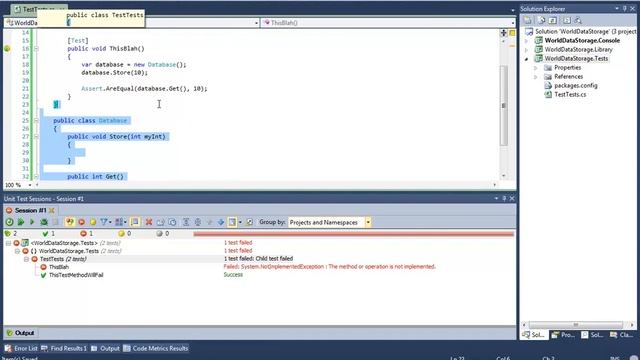Image resolution: width=640 pixels, height=360 pixels.
Task: Toggle show ignored tests filter (yellow circle)
Action: (93, 222)
